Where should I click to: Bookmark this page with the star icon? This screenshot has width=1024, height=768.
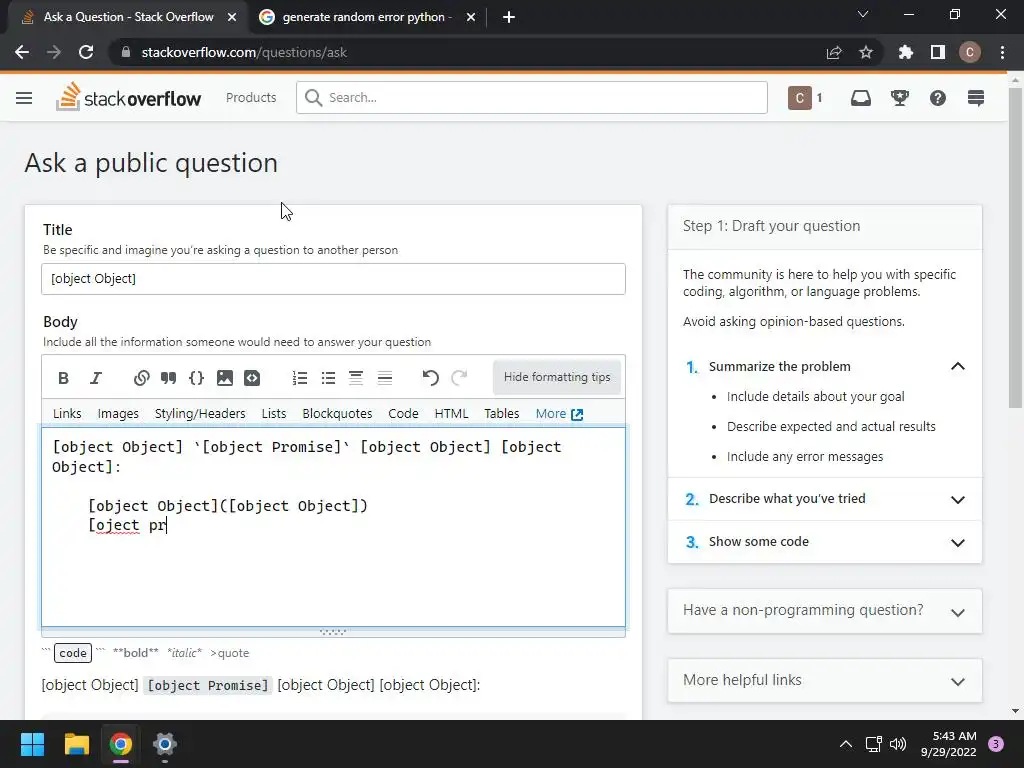tap(866, 52)
